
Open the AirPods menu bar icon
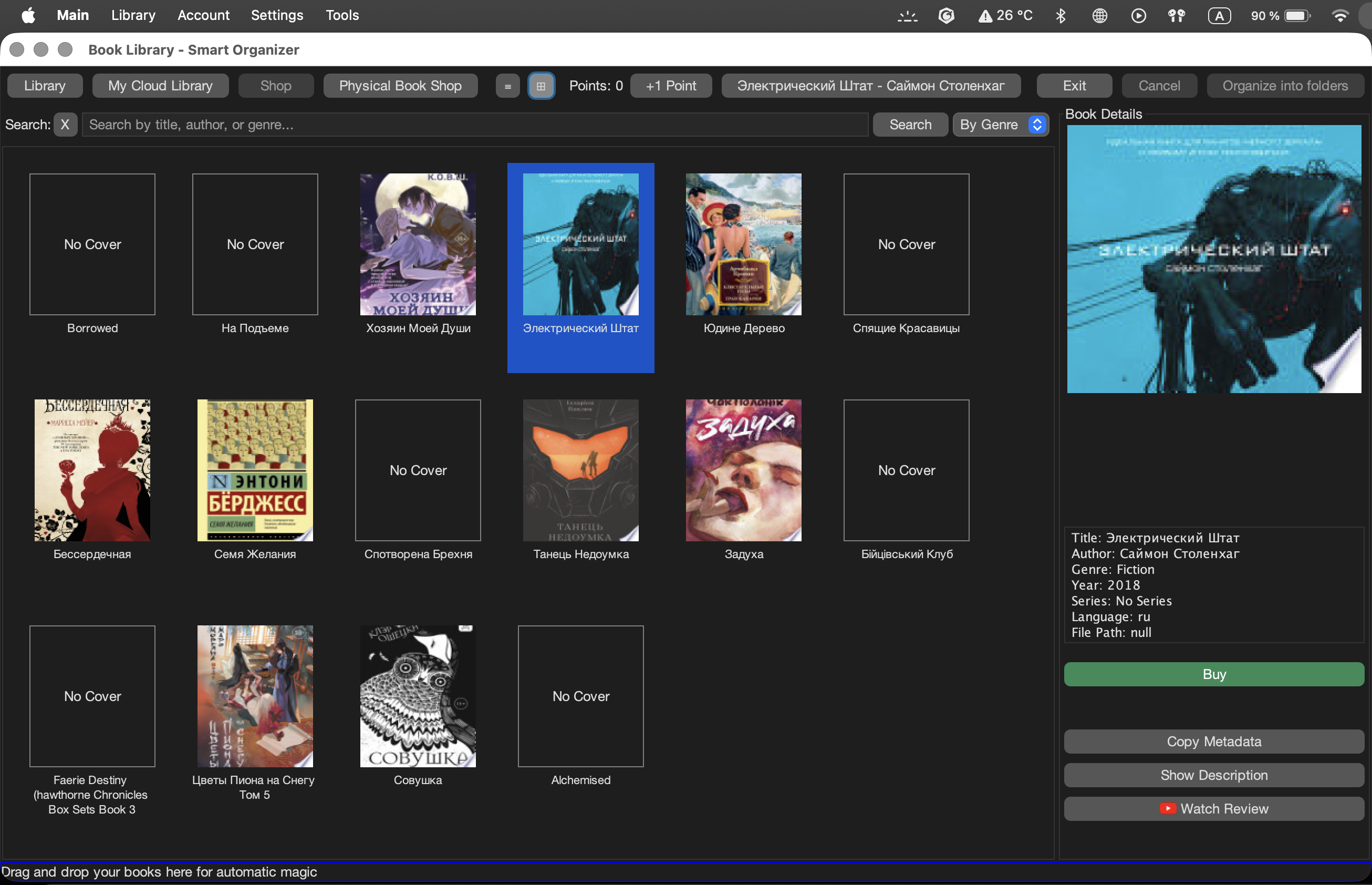point(1177,16)
